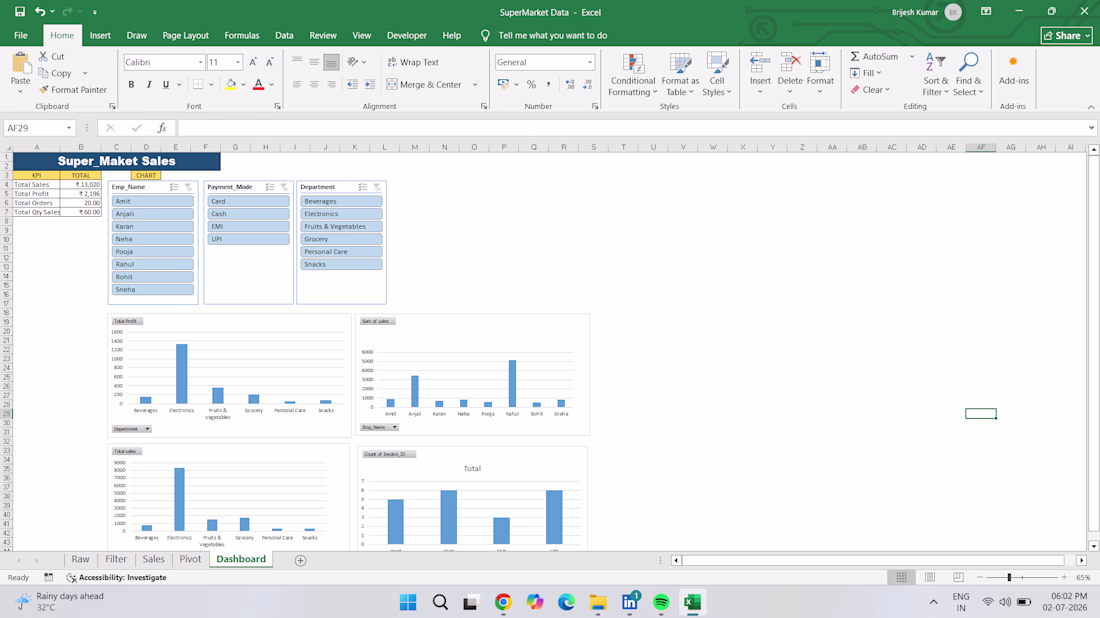
Task: Open the Formulas ribbon tab
Action: pos(241,35)
